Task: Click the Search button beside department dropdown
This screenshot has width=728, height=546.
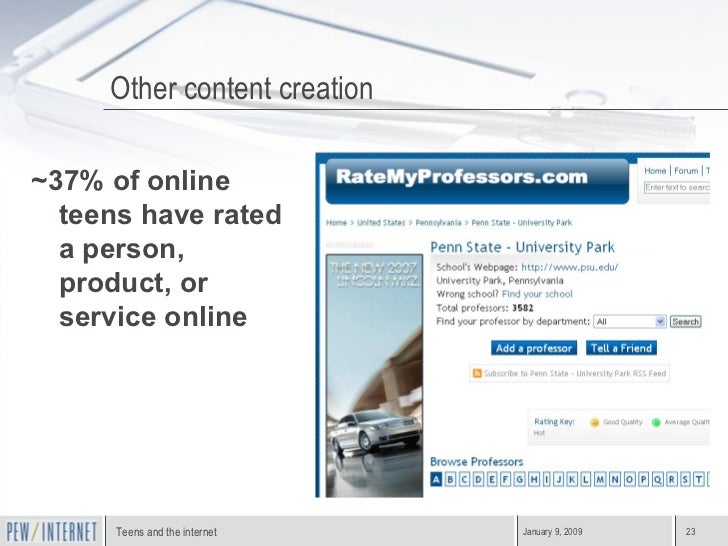Action: pyautogui.click(x=685, y=321)
